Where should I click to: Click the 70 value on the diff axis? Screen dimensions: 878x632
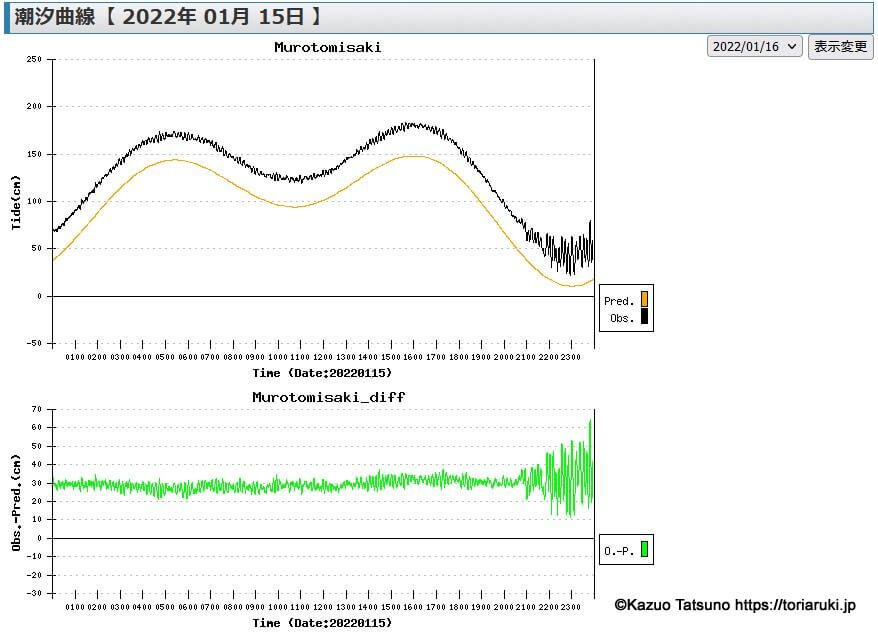point(36,409)
